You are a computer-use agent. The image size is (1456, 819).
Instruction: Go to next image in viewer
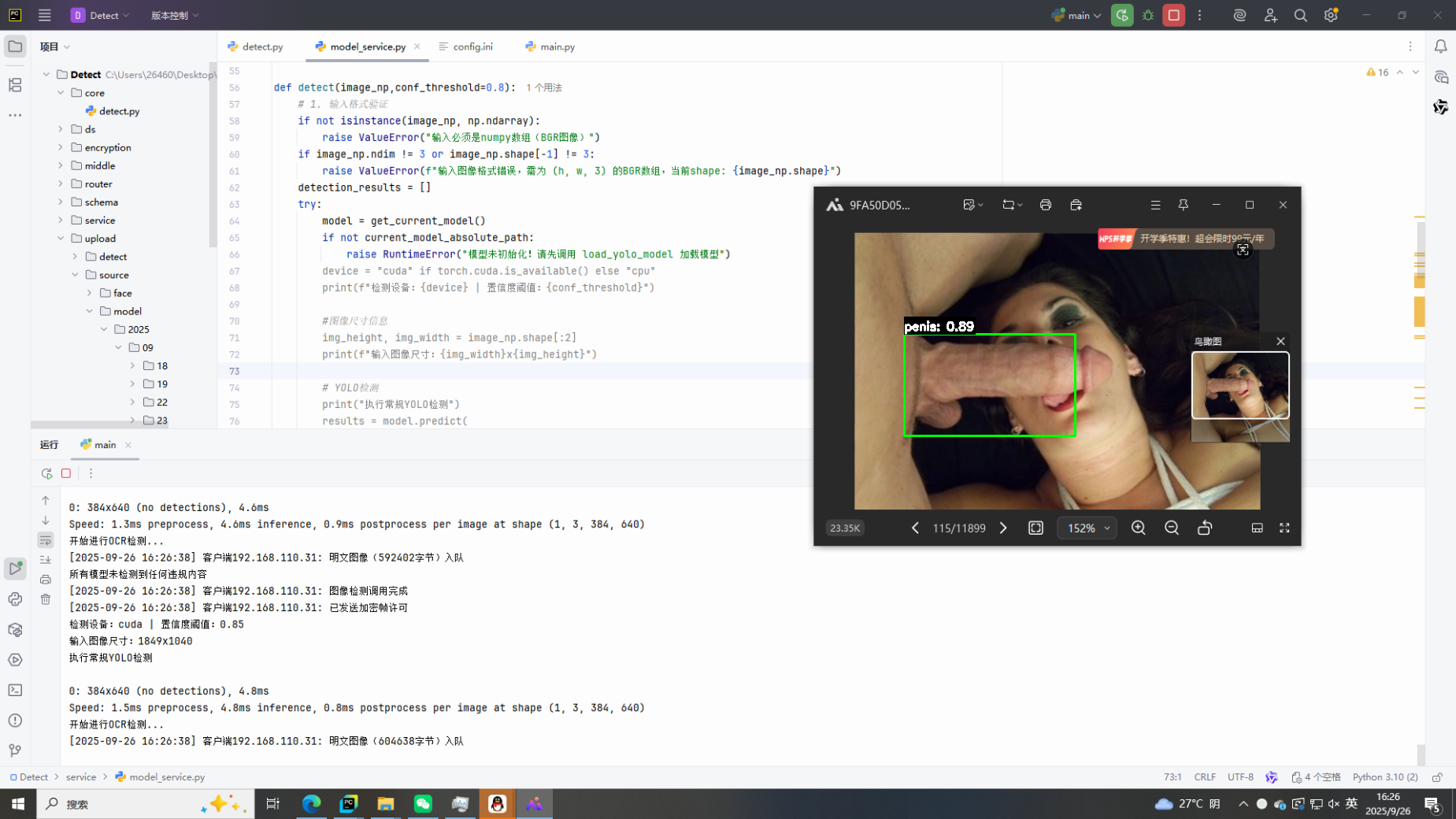pyautogui.click(x=1003, y=528)
